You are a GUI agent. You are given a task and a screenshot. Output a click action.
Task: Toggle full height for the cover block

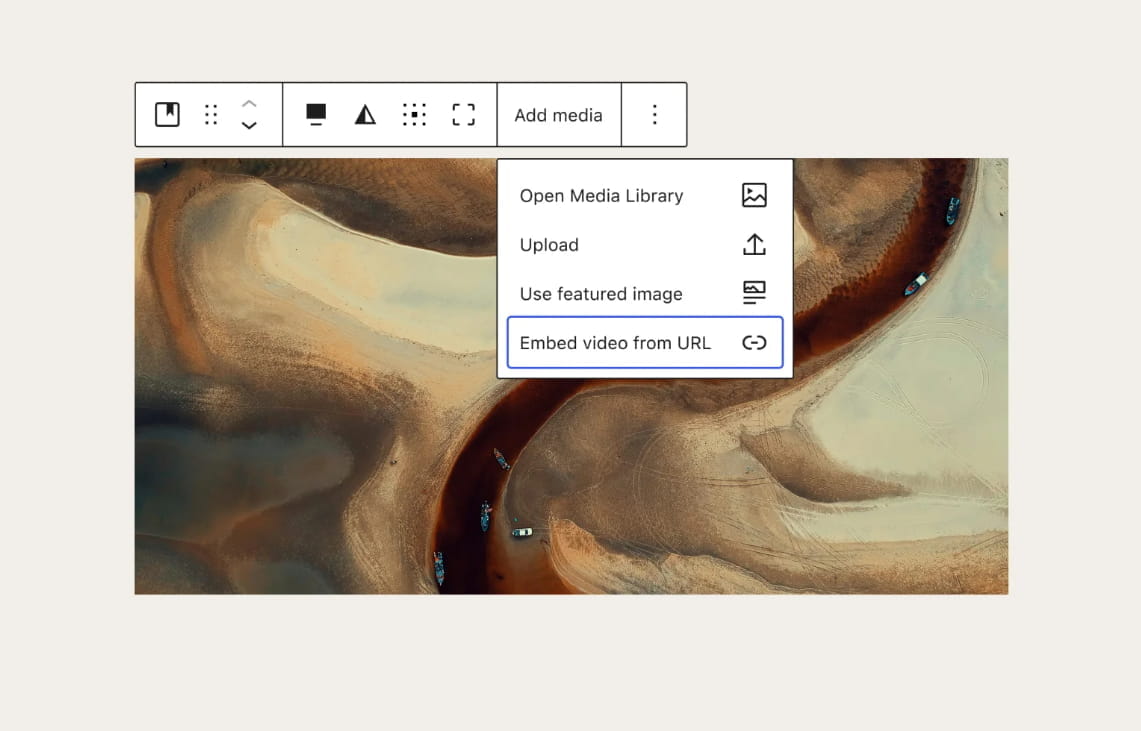463,114
